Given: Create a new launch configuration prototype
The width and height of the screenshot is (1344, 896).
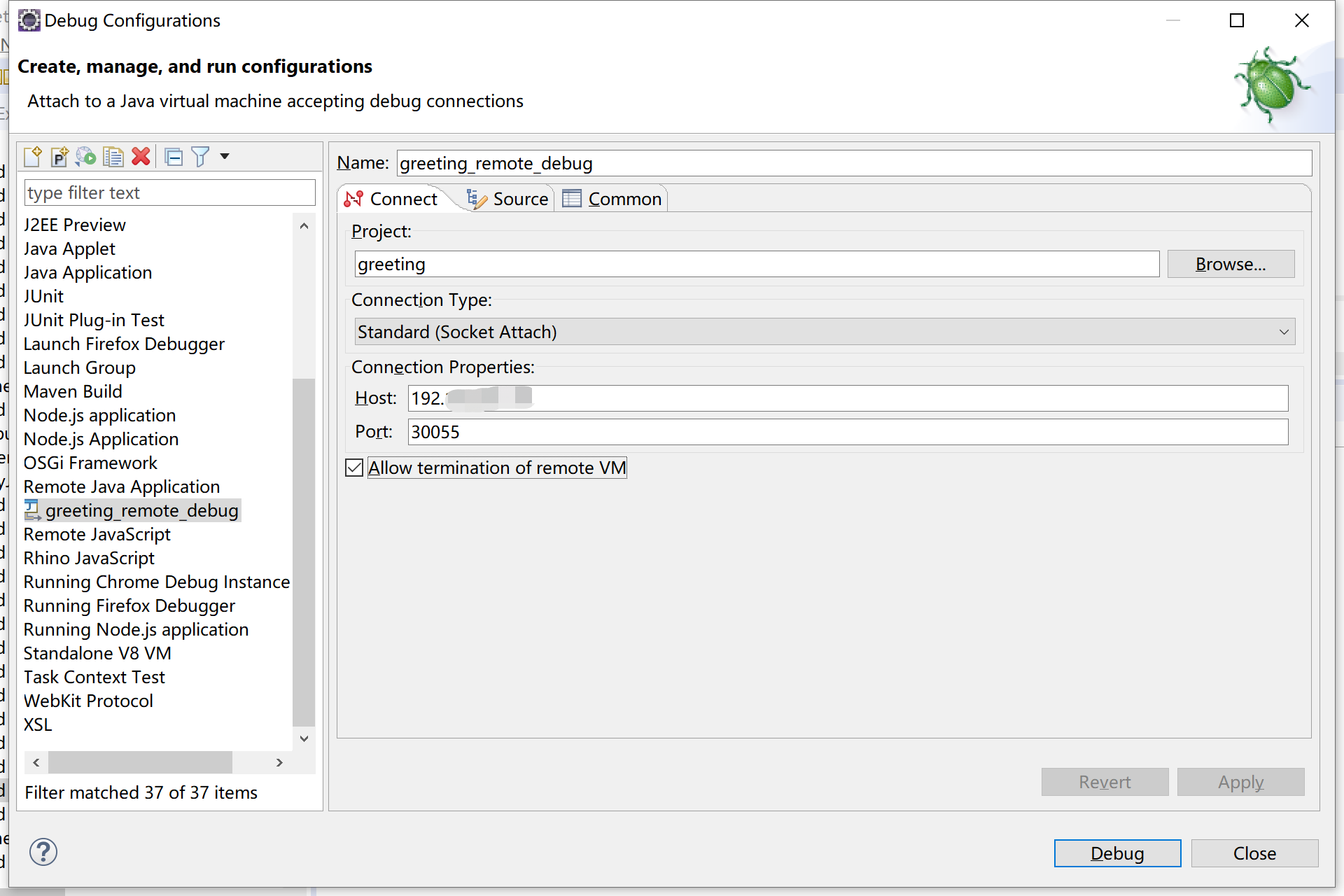Looking at the screenshot, I should [x=59, y=156].
